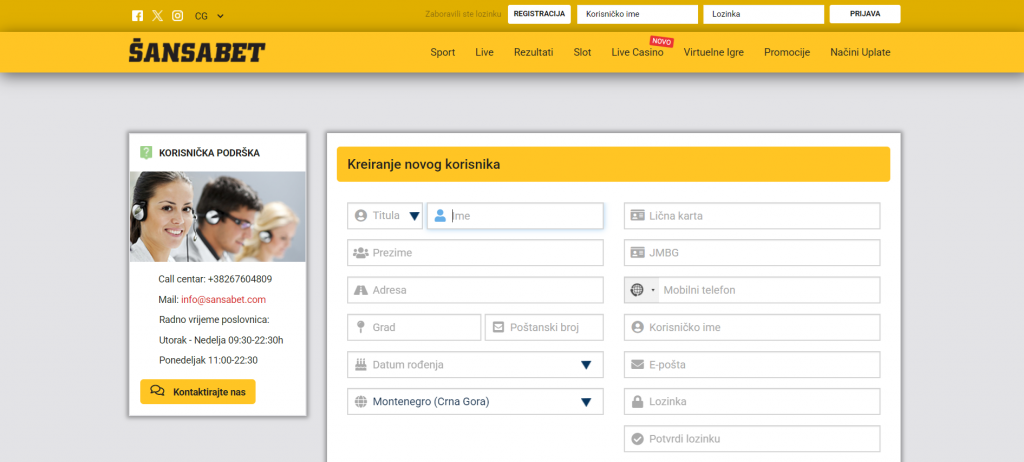The width and height of the screenshot is (1024, 462).
Task: Open Načini Uplate menu item
Action: point(860,52)
